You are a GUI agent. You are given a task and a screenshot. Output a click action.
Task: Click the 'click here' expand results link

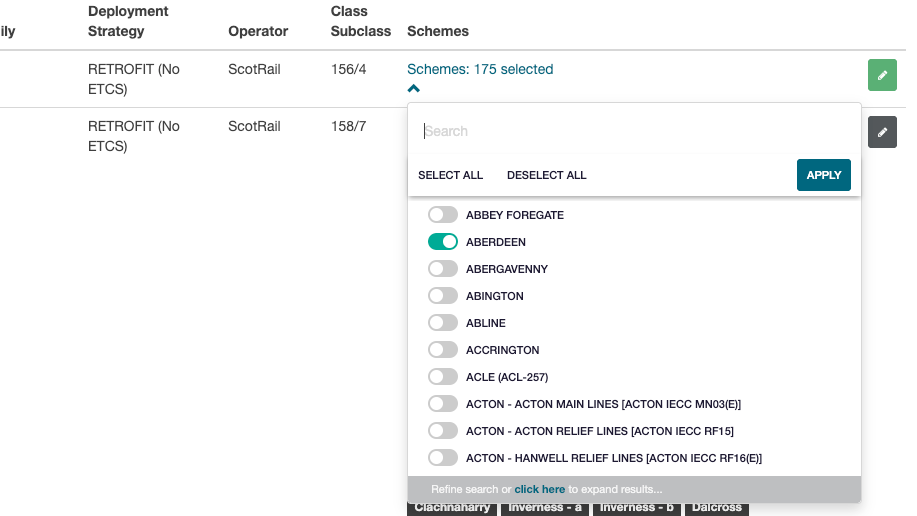[x=539, y=489]
